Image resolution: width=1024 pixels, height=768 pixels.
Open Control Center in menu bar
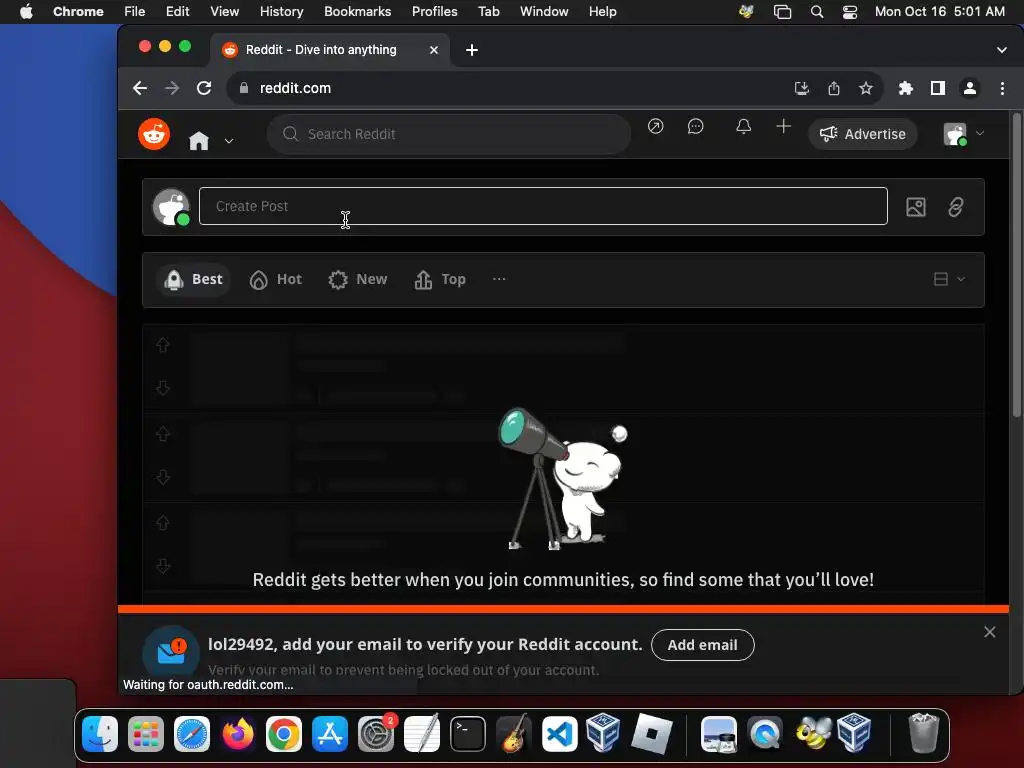tap(850, 12)
